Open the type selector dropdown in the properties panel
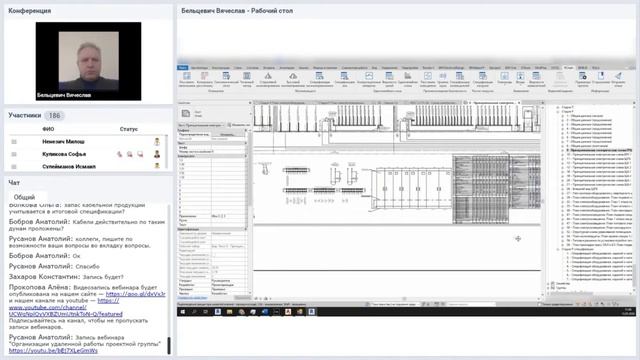Viewport: 640px width, 360px height. pyautogui.click(x=201, y=125)
